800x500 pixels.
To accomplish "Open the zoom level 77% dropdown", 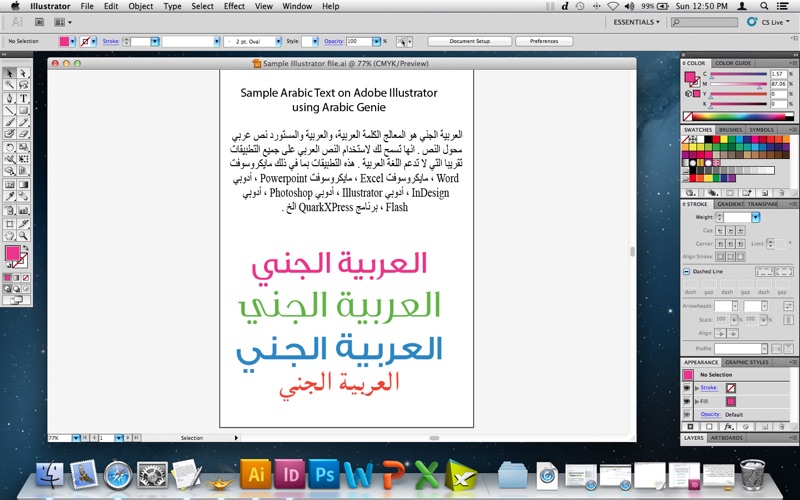I will tap(76, 438).
